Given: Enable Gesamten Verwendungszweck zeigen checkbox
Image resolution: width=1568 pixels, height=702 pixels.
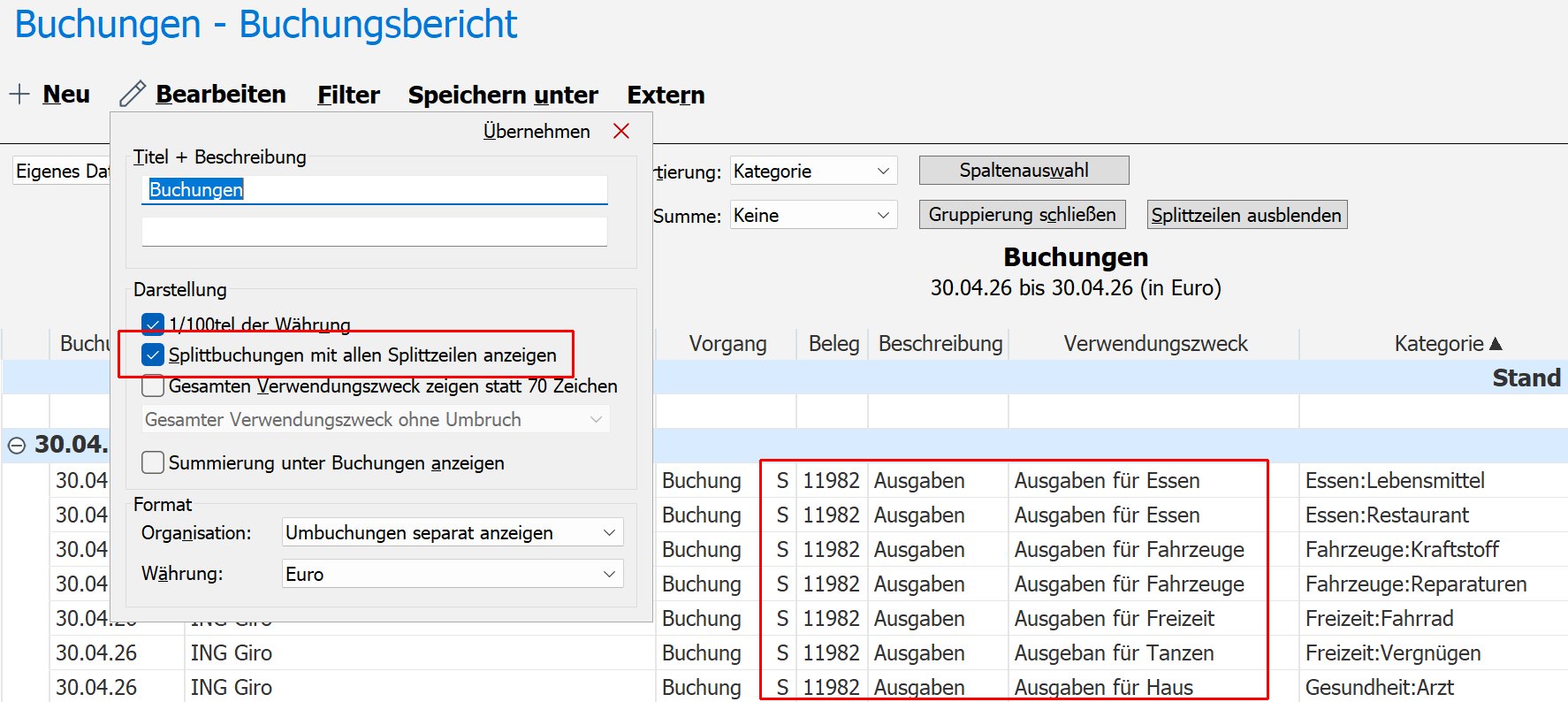Looking at the screenshot, I should (x=153, y=385).
